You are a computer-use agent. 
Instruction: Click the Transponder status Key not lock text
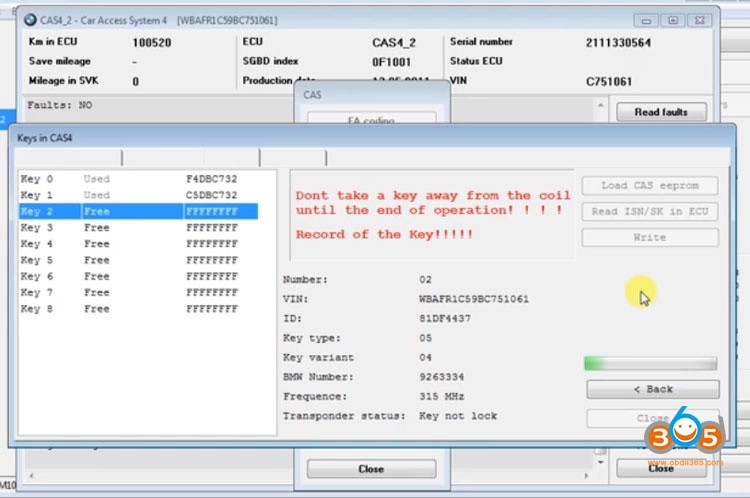coord(458,416)
